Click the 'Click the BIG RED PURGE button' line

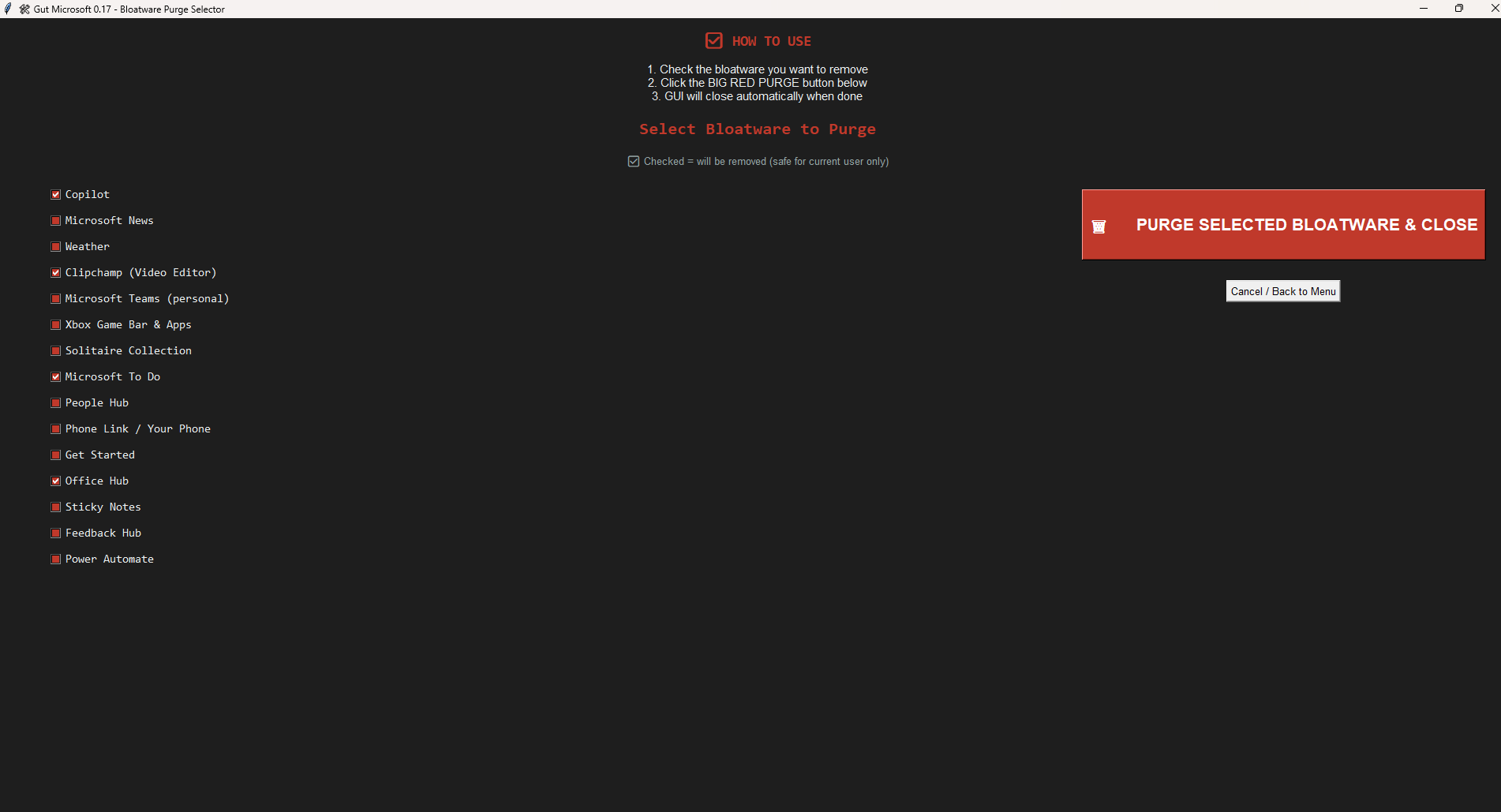point(758,83)
